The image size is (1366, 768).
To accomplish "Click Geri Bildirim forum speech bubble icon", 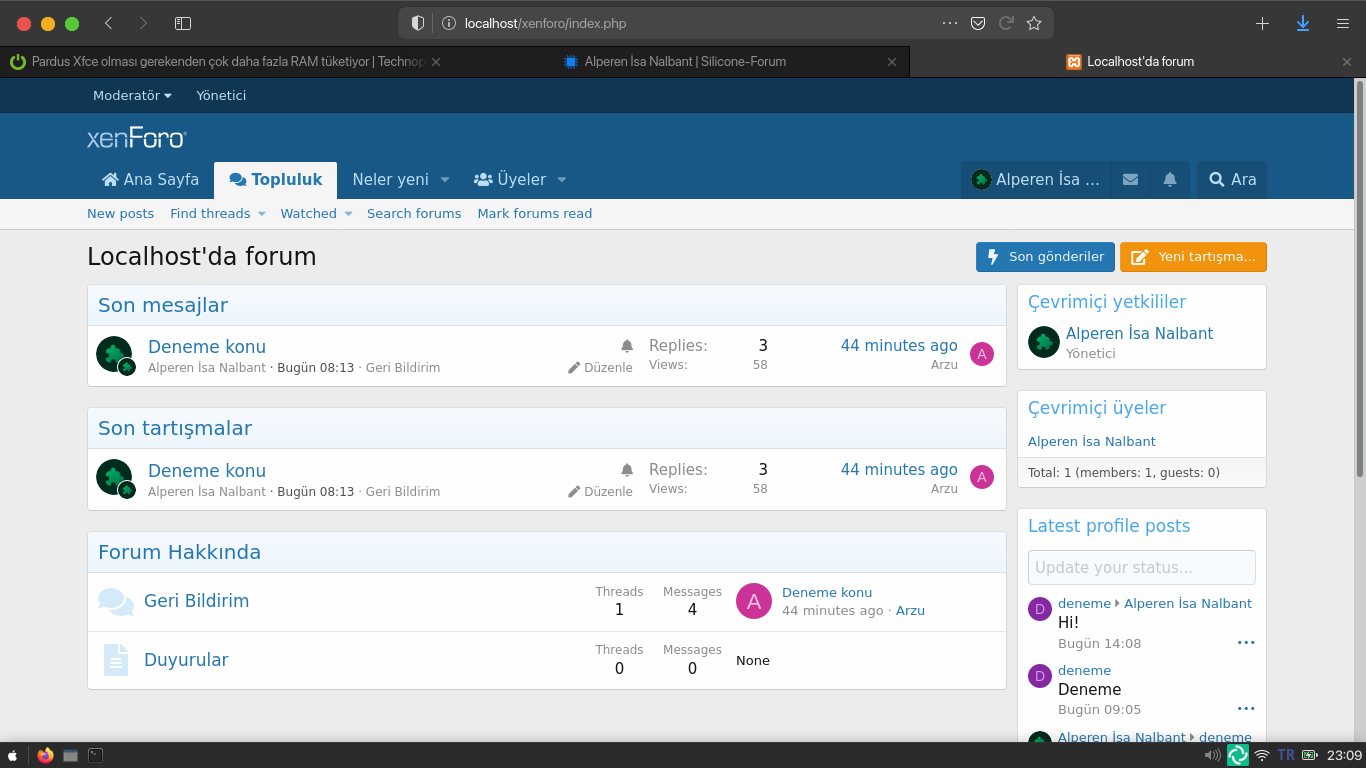I will pos(116,602).
